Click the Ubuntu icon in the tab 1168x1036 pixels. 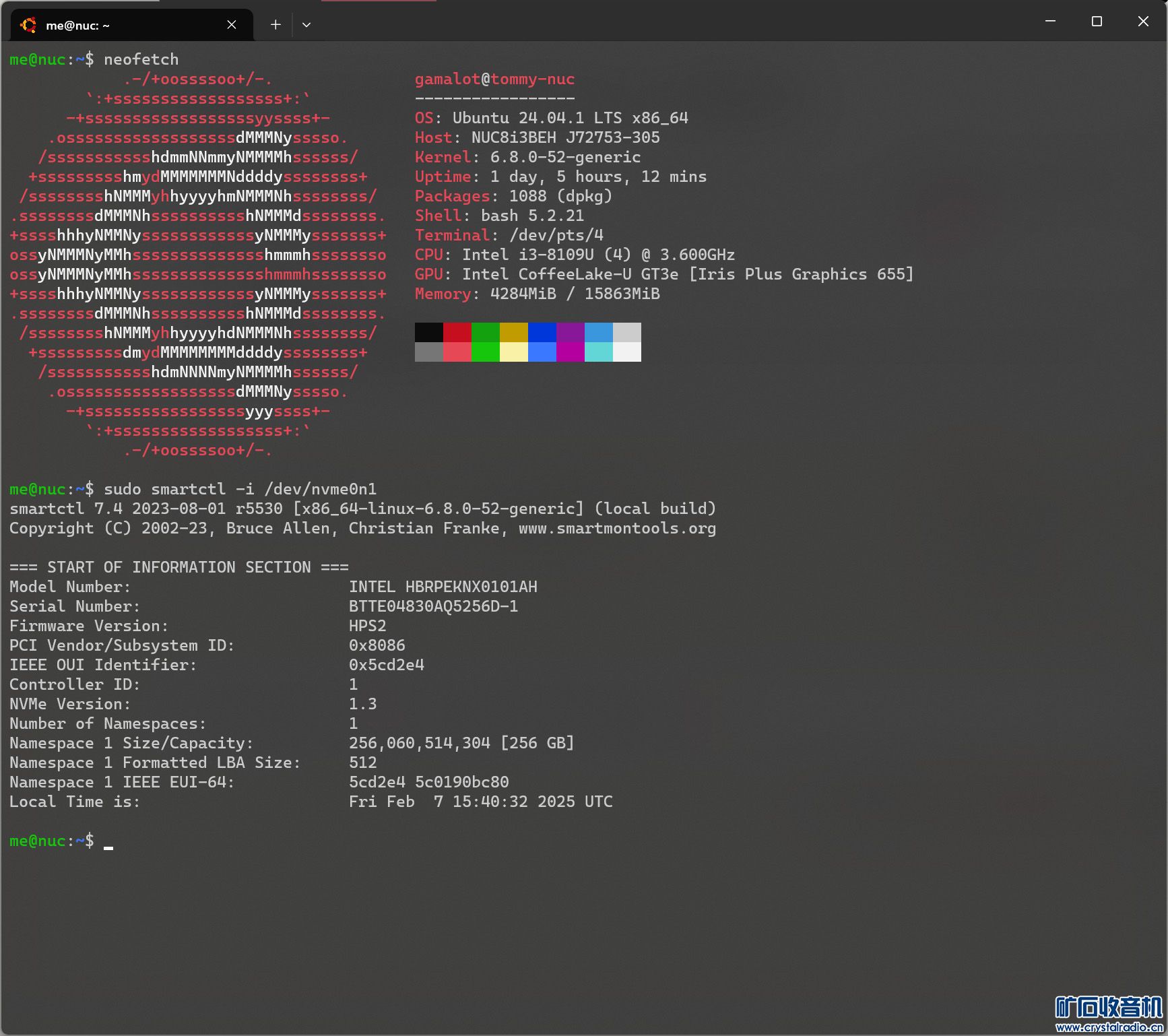click(x=28, y=25)
